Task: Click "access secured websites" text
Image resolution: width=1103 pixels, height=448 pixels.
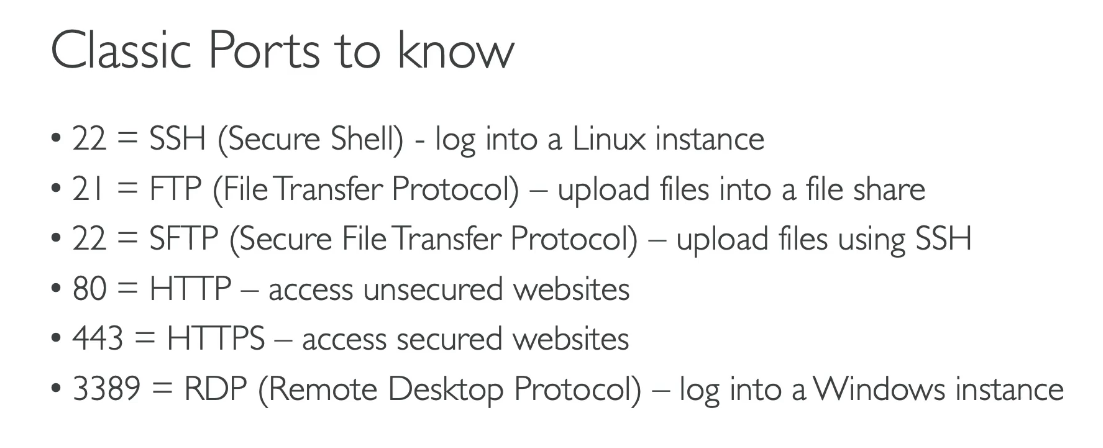Action: (x=465, y=339)
